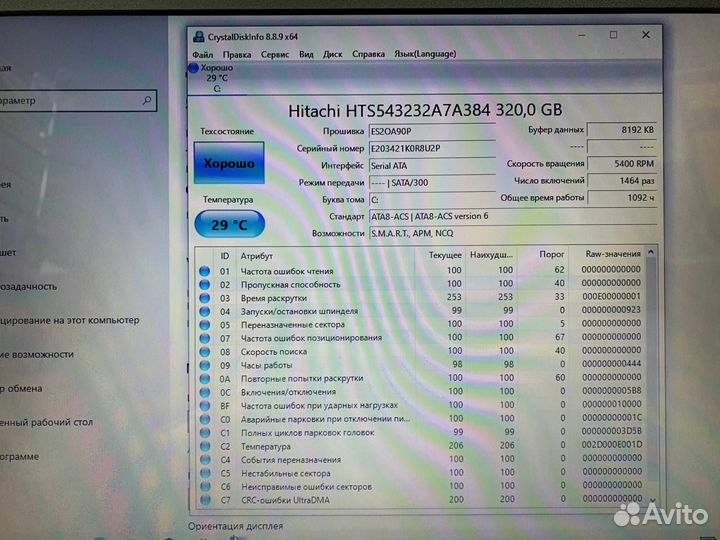Click the Общее время работы value 1092 ч
The image size is (720, 540).
click(x=622, y=197)
